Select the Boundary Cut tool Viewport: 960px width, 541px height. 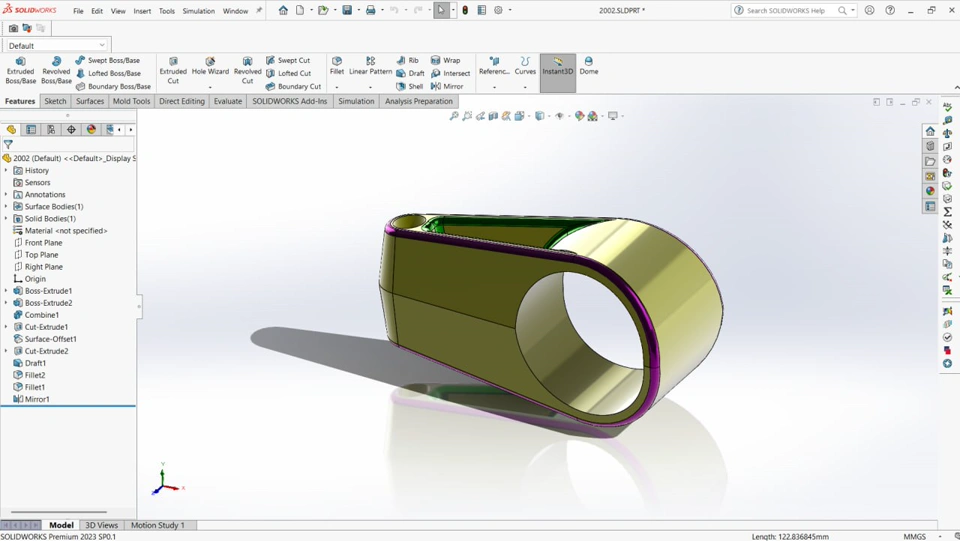pyautogui.click(x=293, y=86)
